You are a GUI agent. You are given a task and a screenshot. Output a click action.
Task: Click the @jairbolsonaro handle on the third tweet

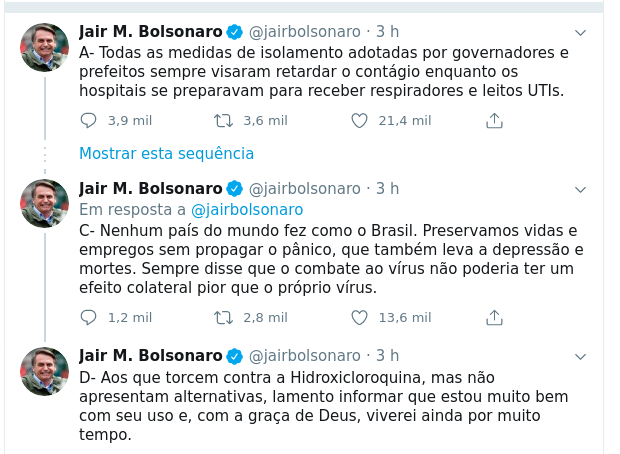click(x=304, y=355)
